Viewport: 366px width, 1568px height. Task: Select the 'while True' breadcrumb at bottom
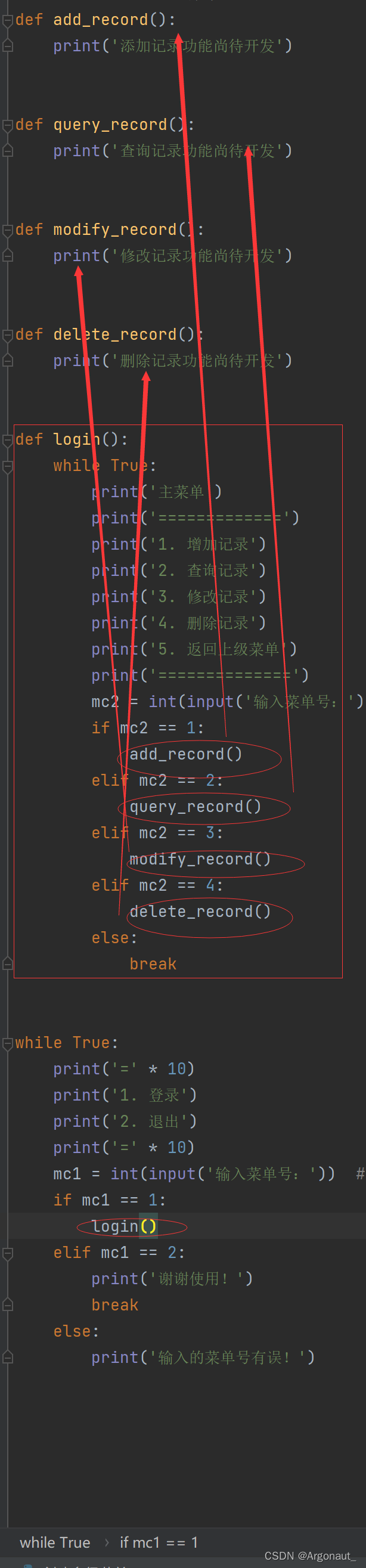pyautogui.click(x=55, y=1542)
